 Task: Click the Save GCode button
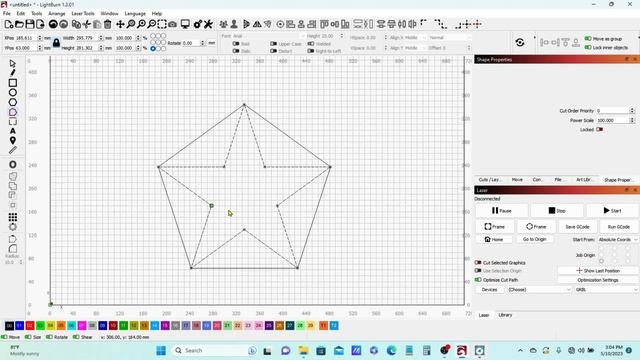pos(577,227)
